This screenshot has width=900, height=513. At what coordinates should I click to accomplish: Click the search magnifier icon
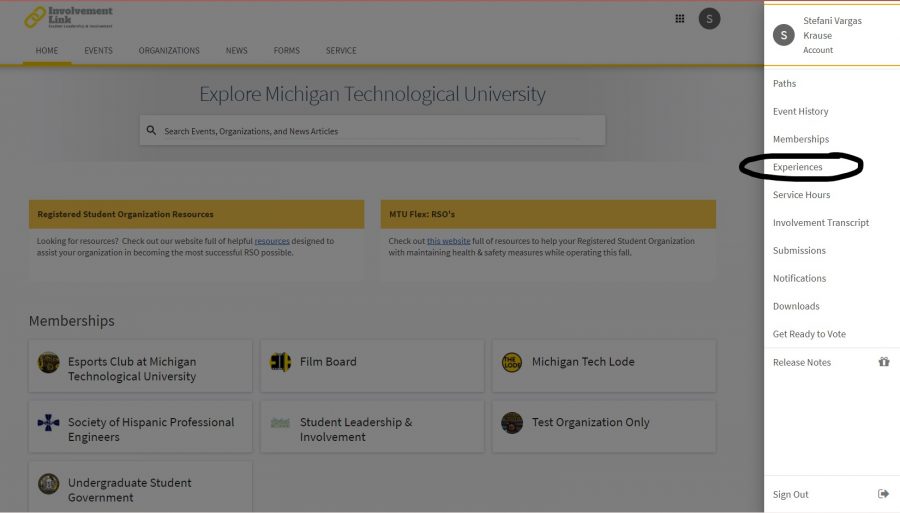click(151, 130)
